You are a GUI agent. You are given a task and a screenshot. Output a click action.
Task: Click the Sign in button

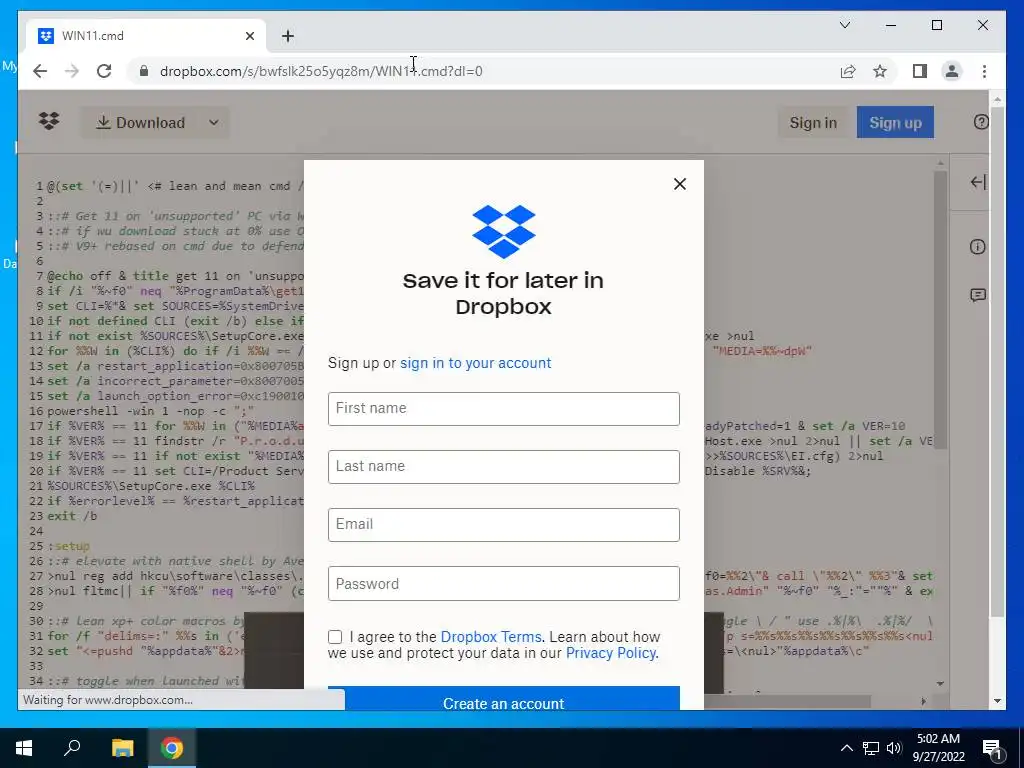pos(813,123)
